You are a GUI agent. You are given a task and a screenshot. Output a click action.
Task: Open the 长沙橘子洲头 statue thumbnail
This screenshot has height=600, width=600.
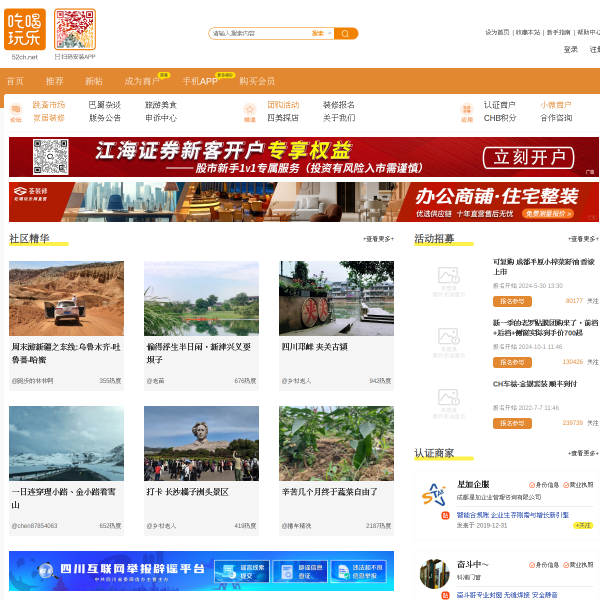click(201, 443)
